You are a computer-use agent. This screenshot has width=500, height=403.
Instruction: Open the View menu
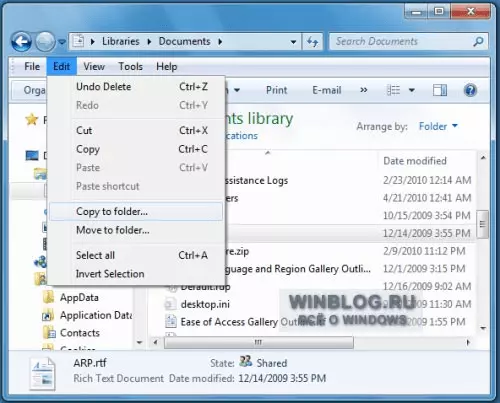coord(94,66)
